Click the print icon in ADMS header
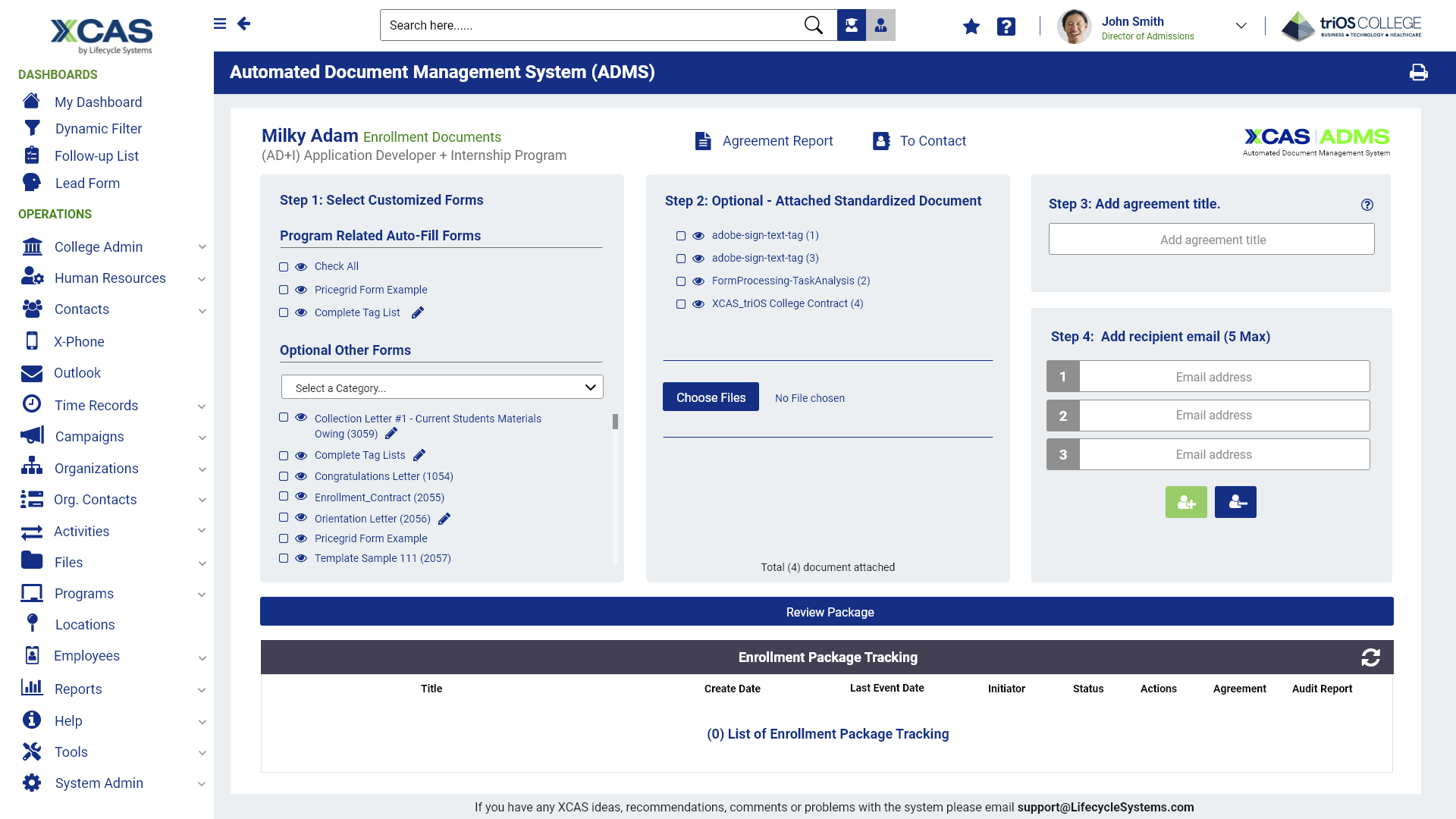 click(1418, 72)
